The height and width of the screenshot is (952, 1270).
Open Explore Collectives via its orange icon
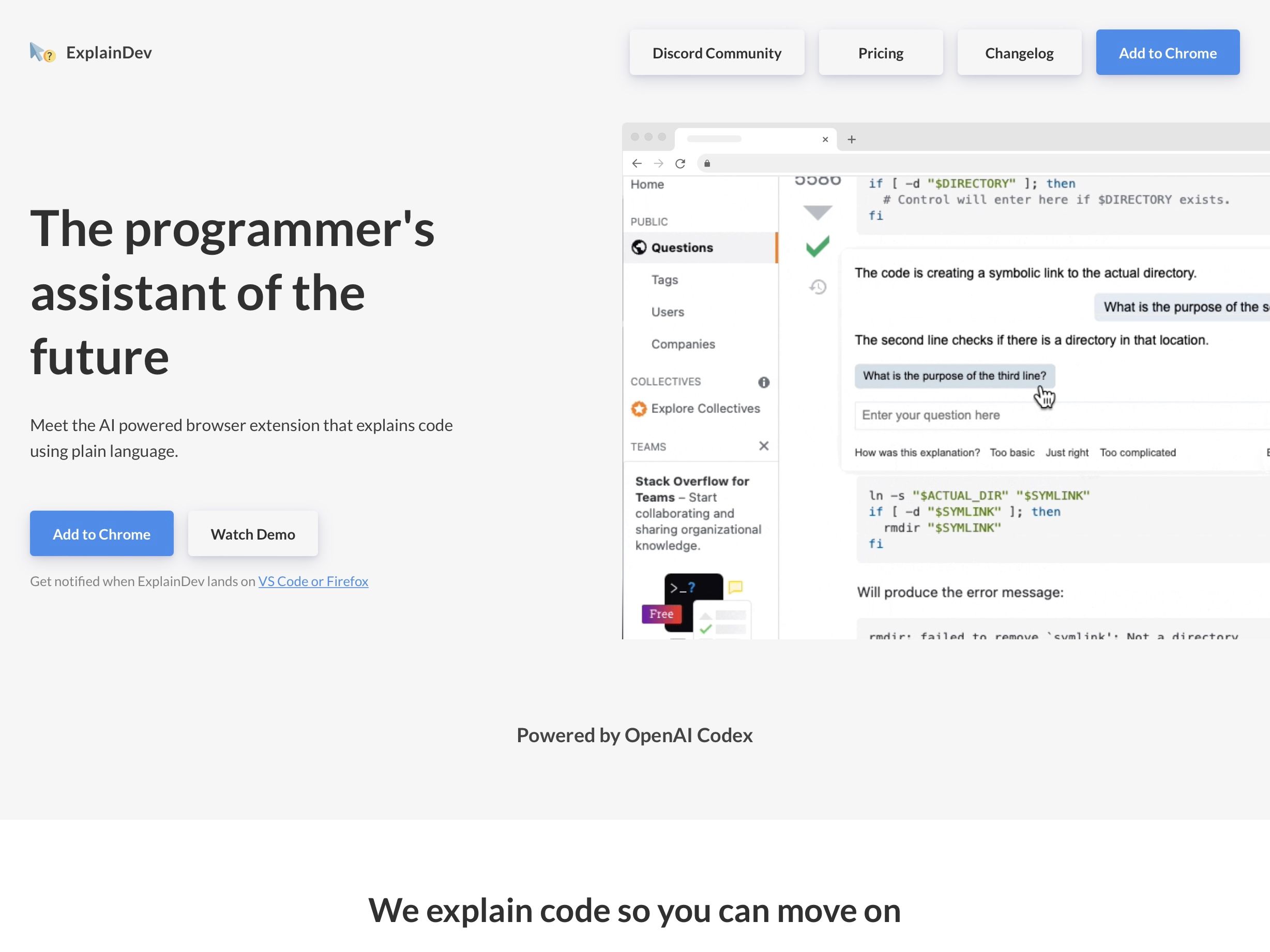point(639,408)
